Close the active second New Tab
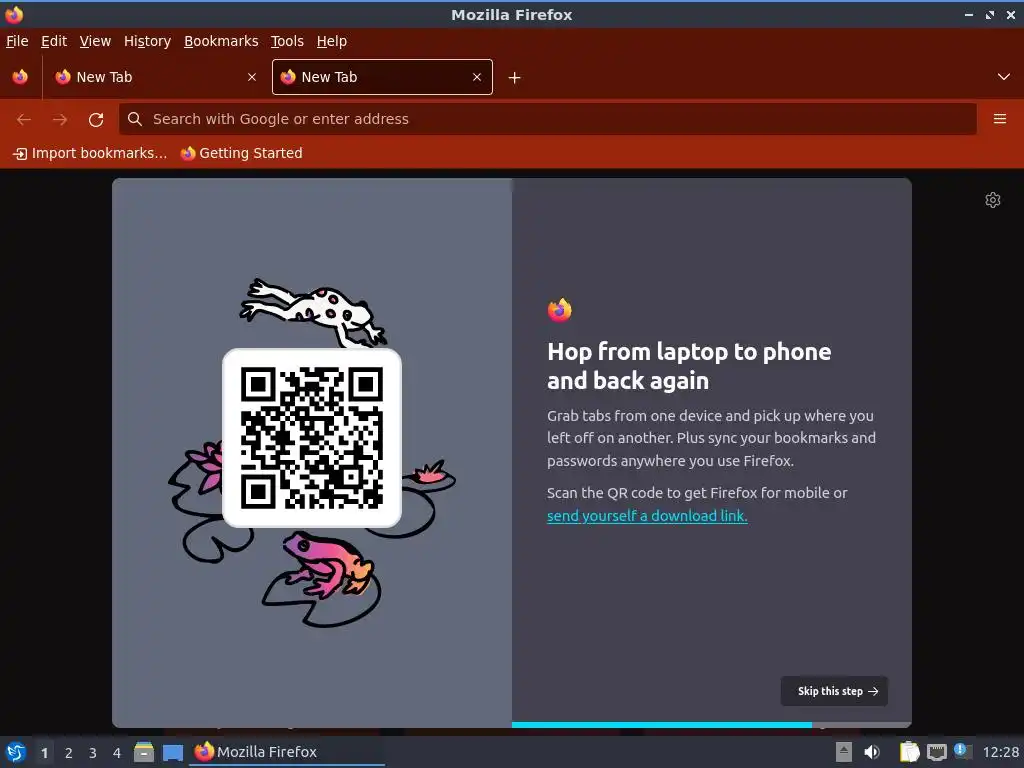1024x768 pixels. 477,77
